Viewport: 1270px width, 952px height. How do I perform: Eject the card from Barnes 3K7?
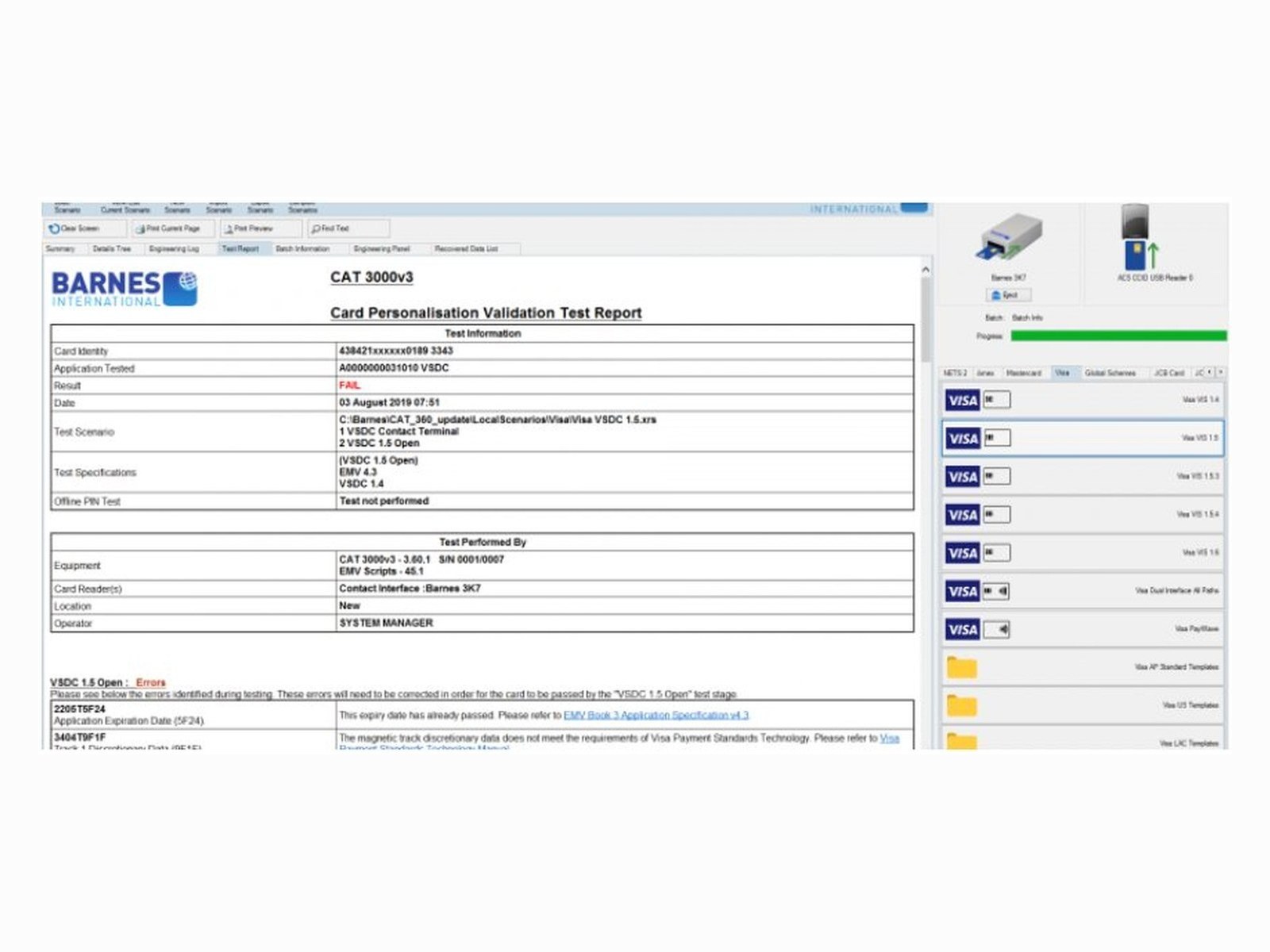1008,295
